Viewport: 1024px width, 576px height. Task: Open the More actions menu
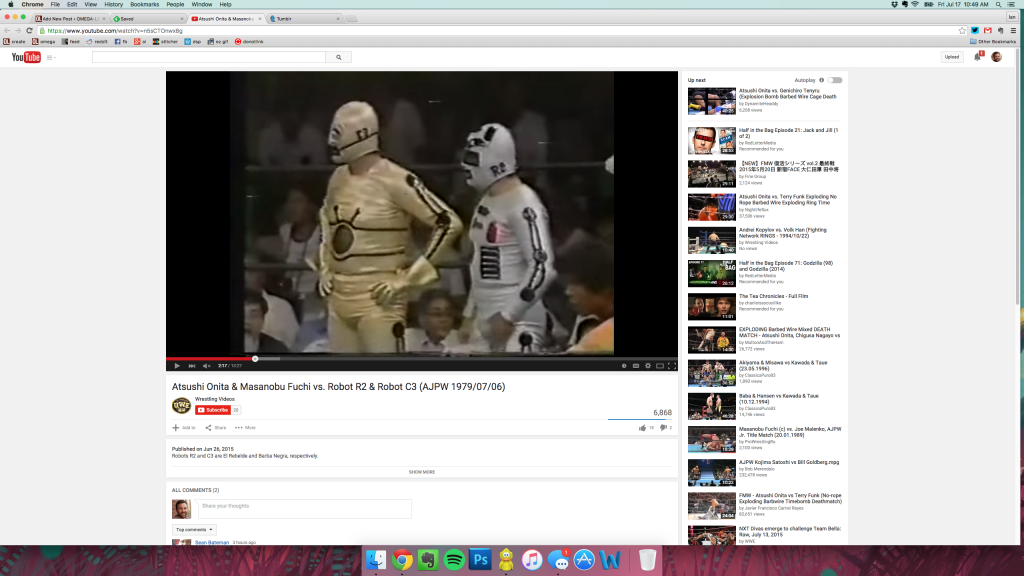click(246, 428)
